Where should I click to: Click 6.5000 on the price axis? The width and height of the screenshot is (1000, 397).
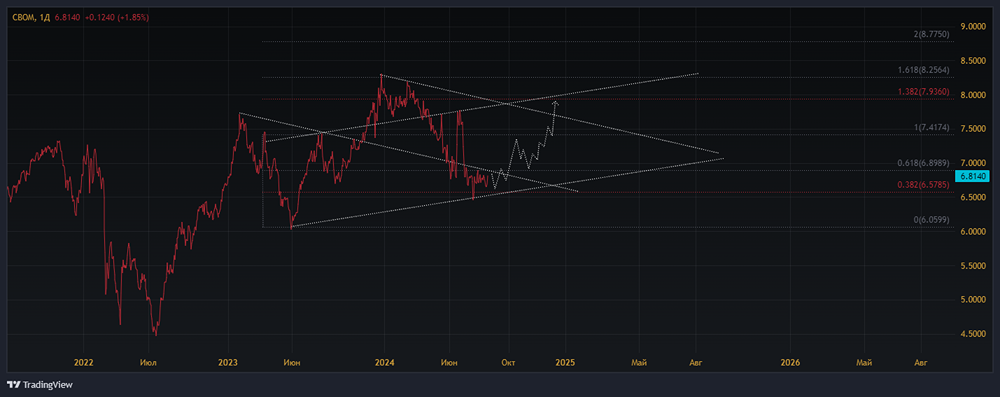pyautogui.click(x=973, y=198)
